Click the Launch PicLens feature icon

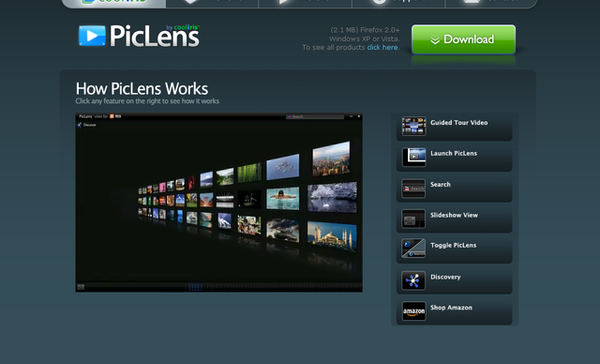pyautogui.click(x=413, y=157)
